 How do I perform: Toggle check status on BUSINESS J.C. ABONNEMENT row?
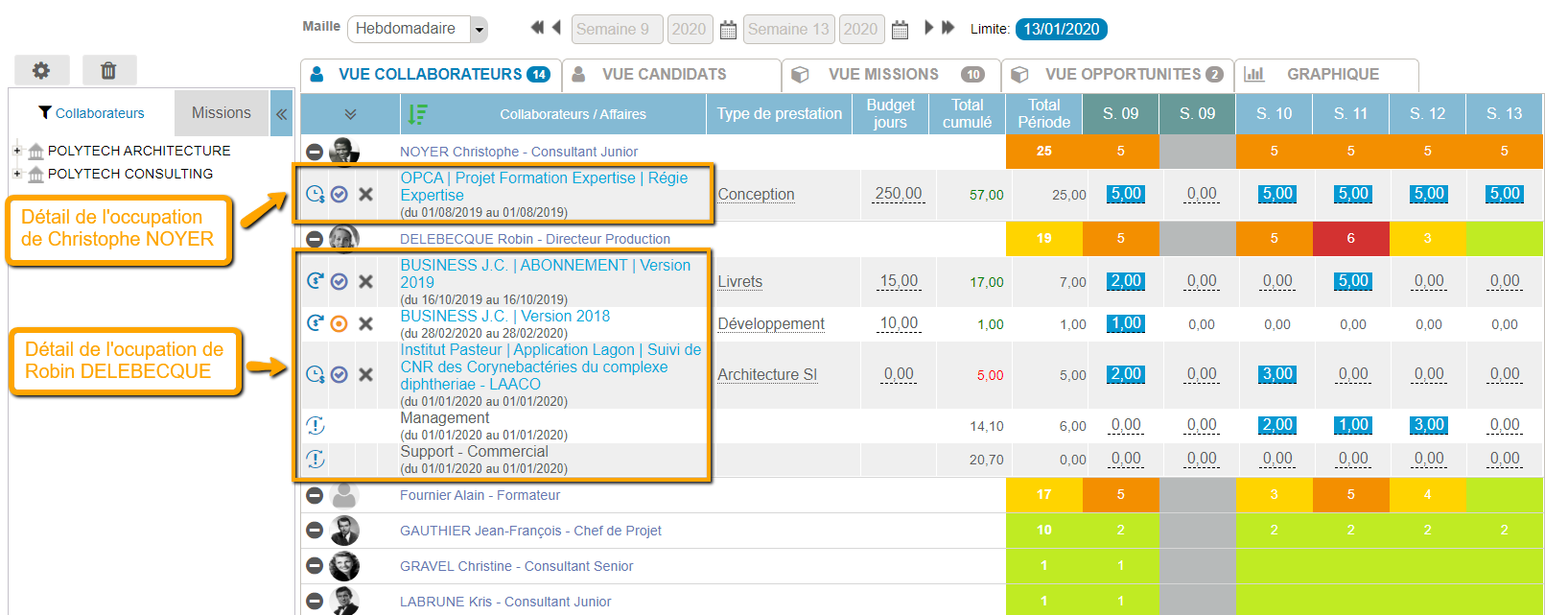tap(339, 281)
